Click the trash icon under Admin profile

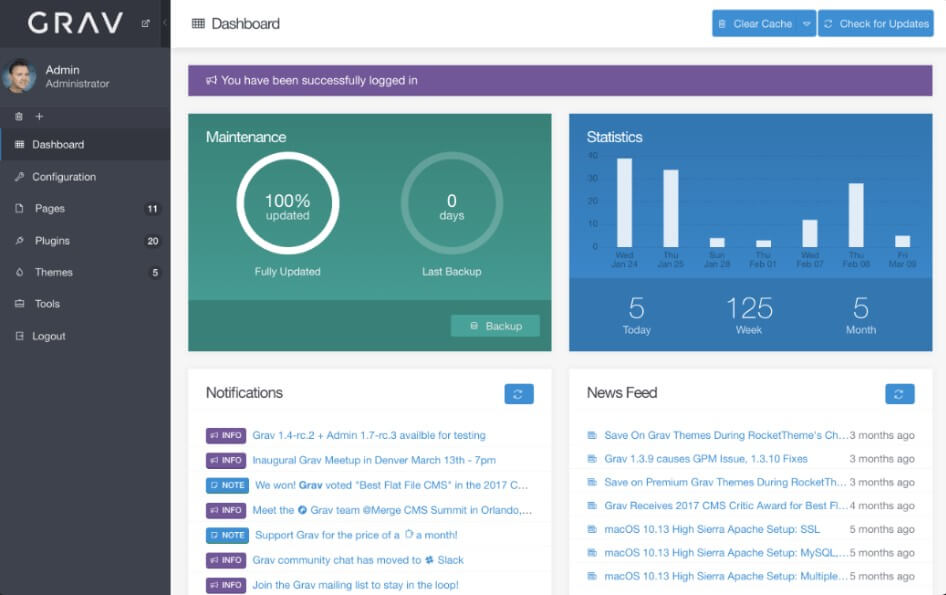tap(19, 116)
